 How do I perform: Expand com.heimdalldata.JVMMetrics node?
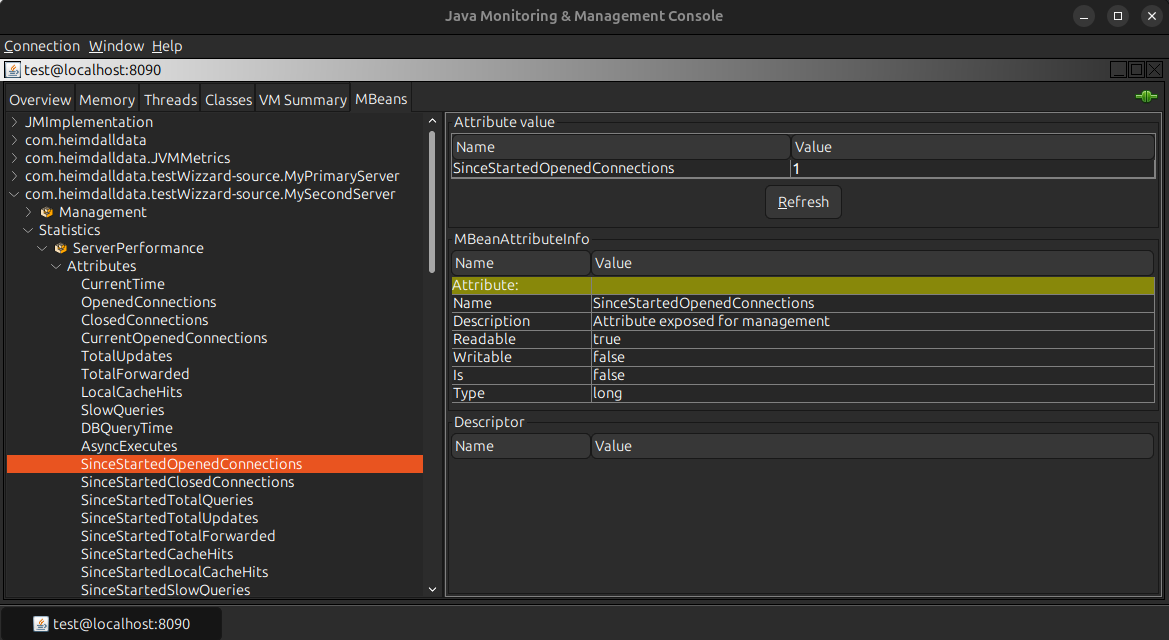click(14, 158)
